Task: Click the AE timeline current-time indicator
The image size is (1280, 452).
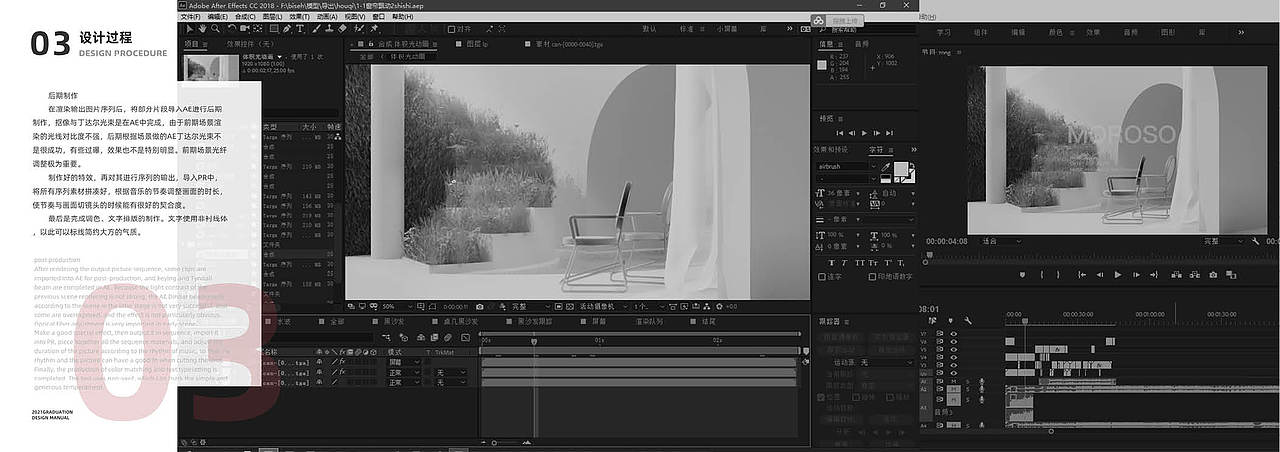Action: pyautogui.click(x=534, y=341)
